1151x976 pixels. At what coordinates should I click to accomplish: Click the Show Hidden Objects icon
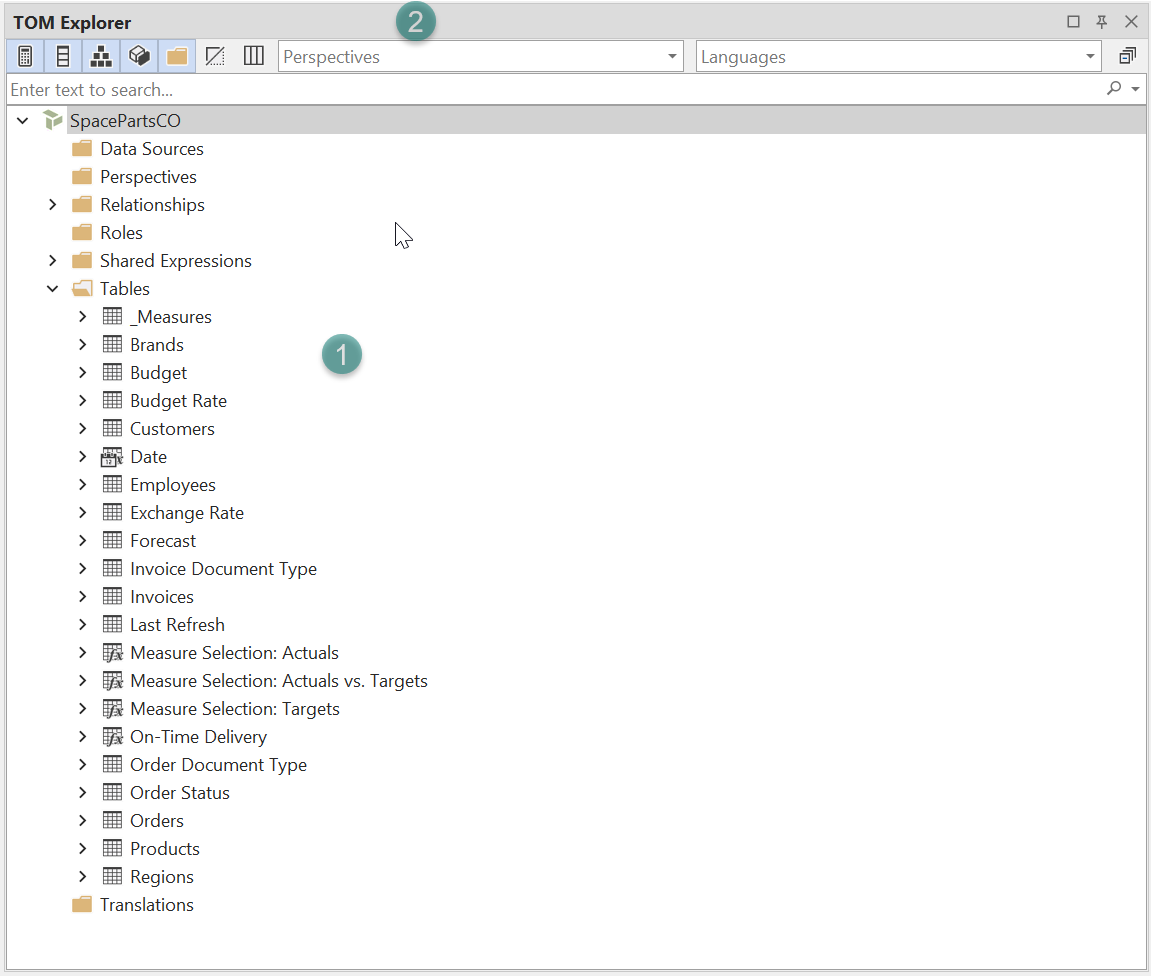tap(215, 57)
